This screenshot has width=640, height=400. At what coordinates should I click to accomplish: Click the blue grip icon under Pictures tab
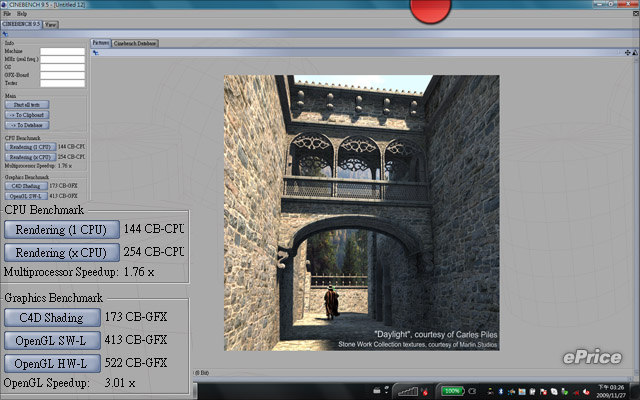tap(95, 53)
